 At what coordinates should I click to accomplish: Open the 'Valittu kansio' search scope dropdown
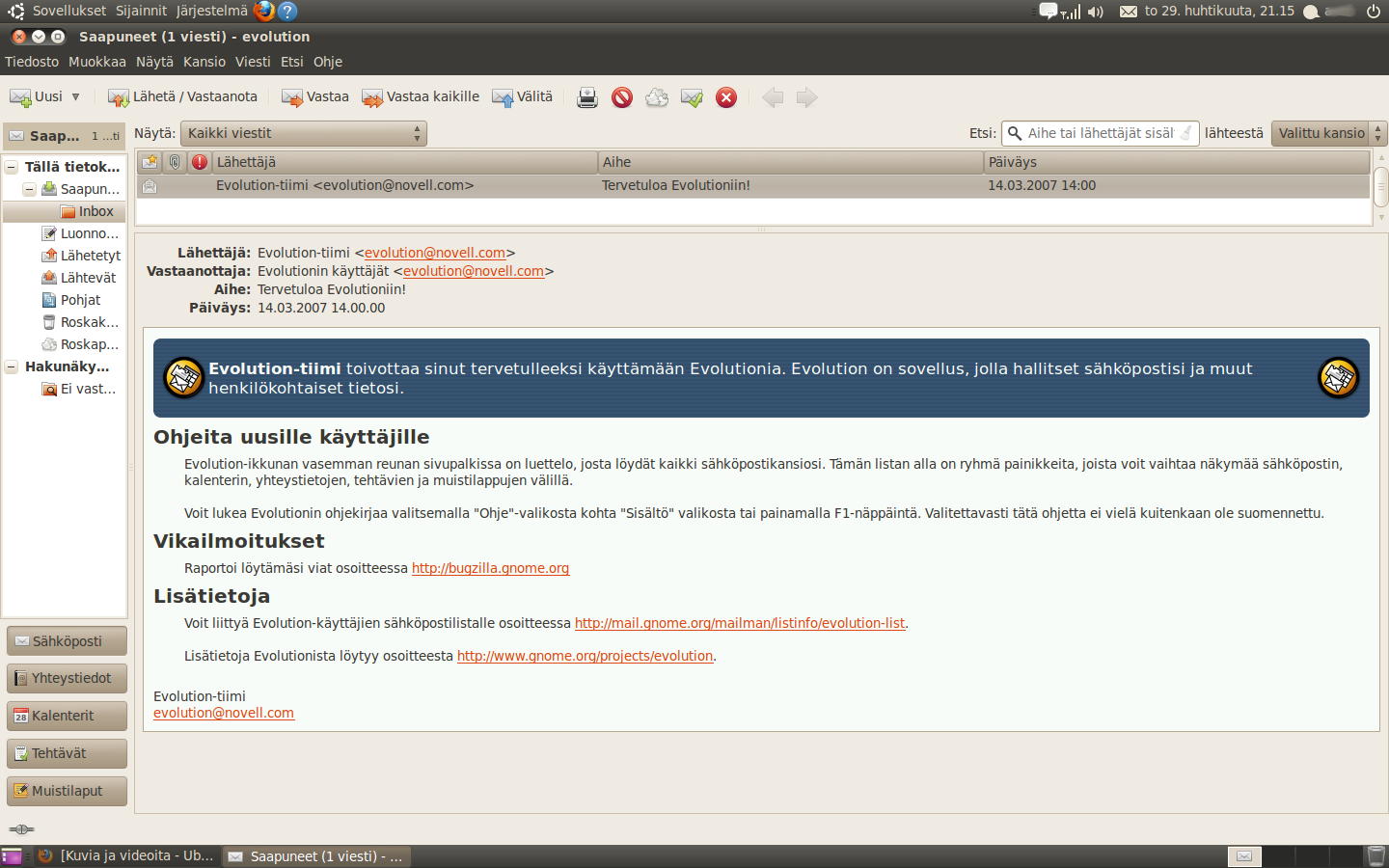coord(1328,133)
